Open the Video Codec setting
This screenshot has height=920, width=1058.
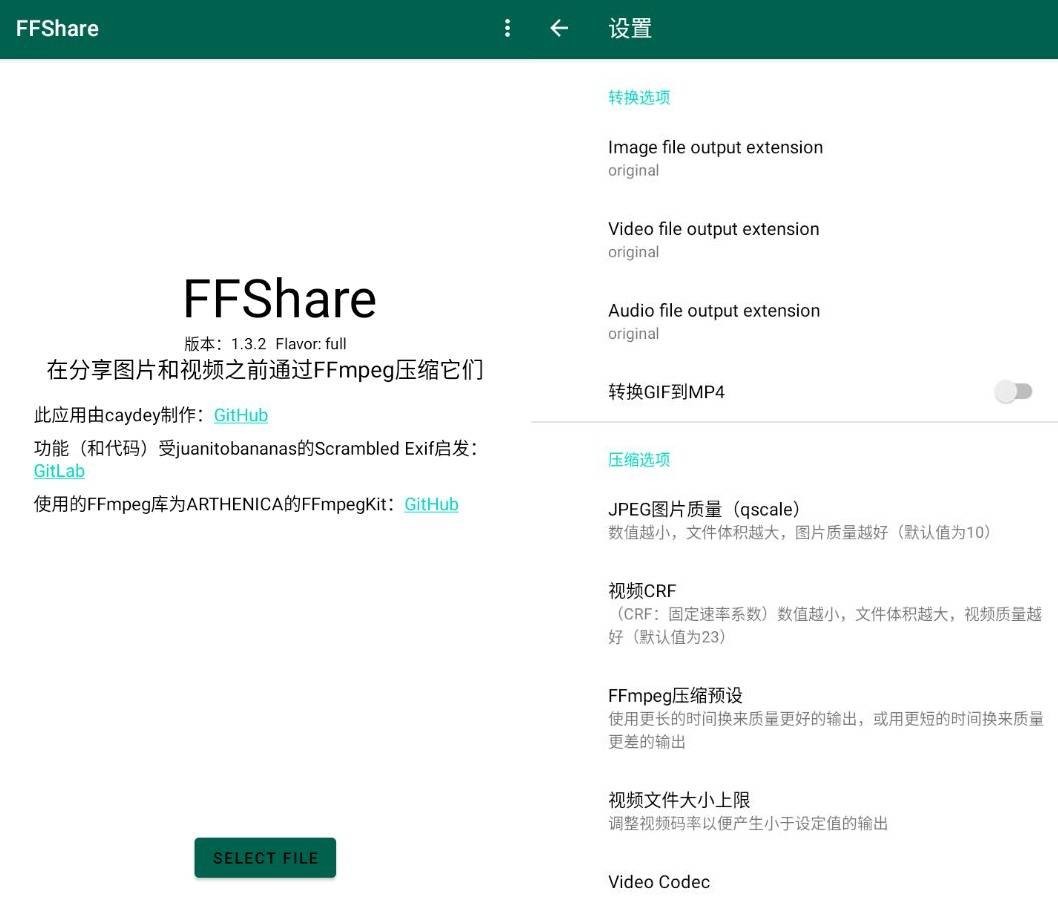point(659,882)
